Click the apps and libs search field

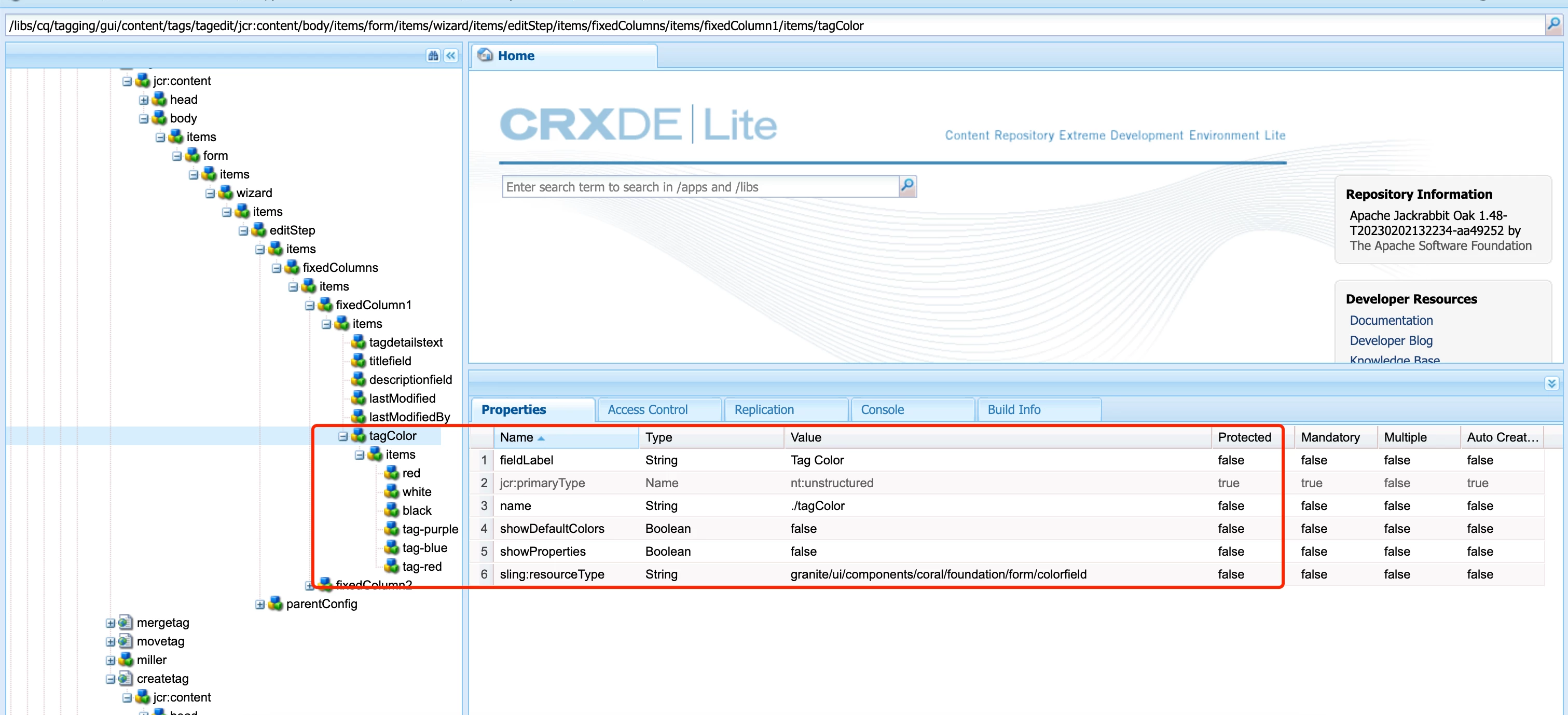coord(700,187)
